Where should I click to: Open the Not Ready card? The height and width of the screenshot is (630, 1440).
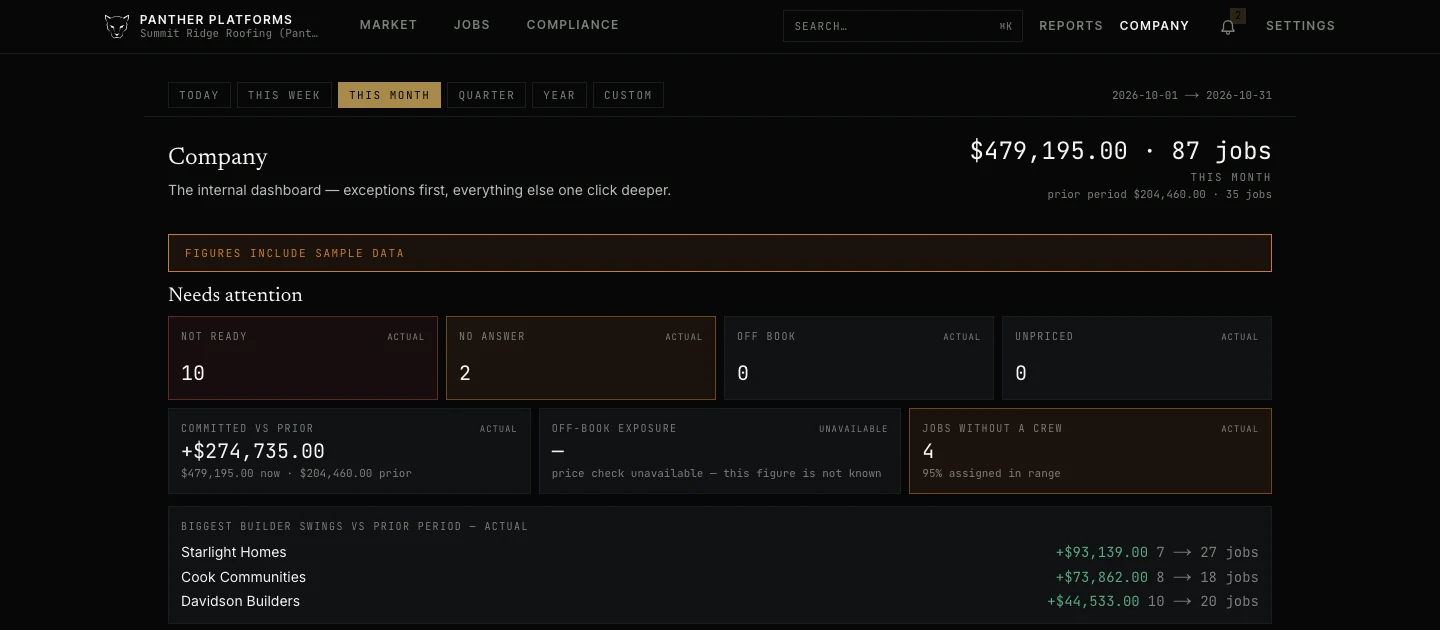tap(303, 358)
